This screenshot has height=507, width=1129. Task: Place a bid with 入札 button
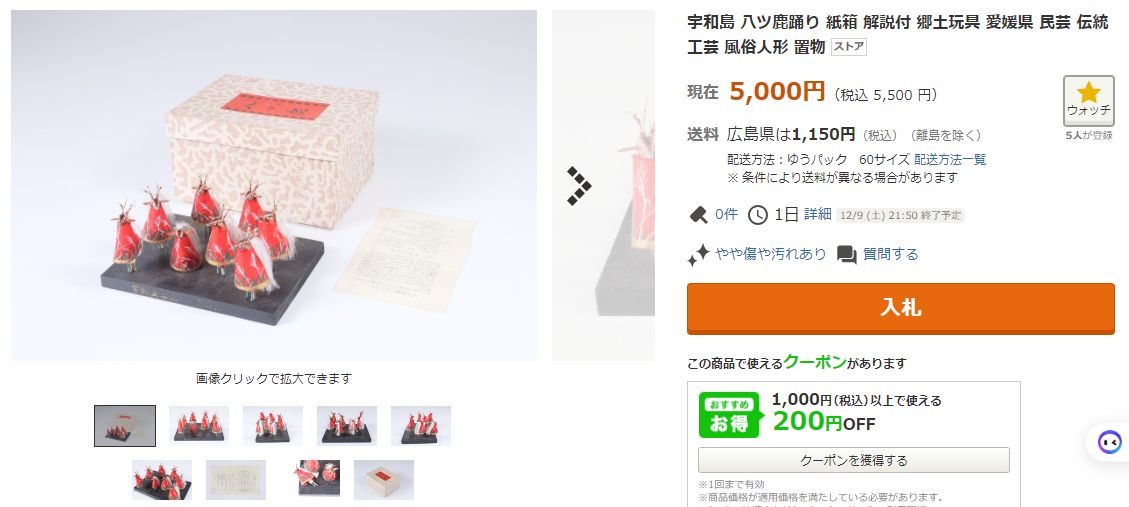click(x=900, y=308)
